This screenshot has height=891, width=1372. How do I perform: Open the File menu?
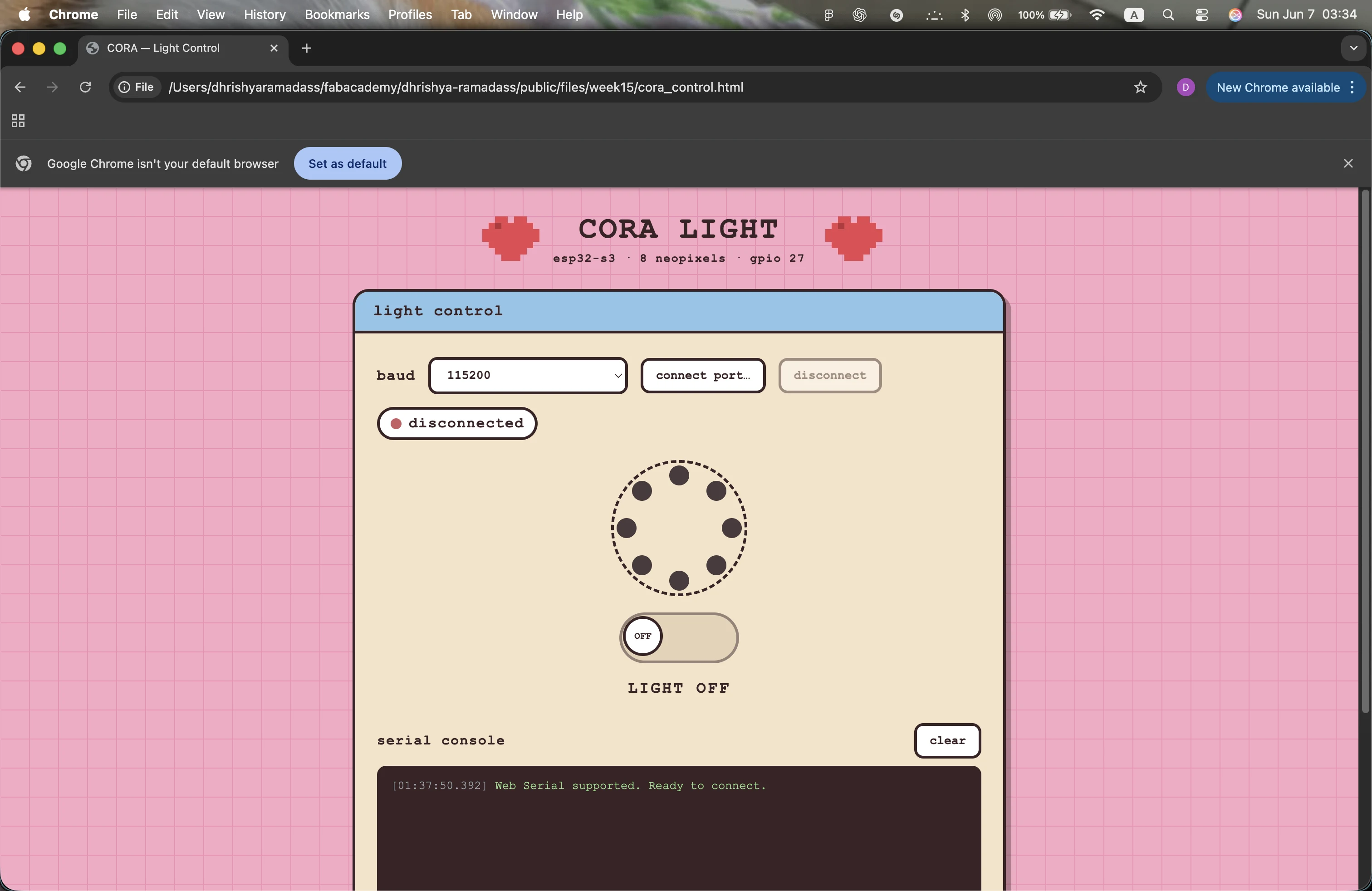pos(127,15)
